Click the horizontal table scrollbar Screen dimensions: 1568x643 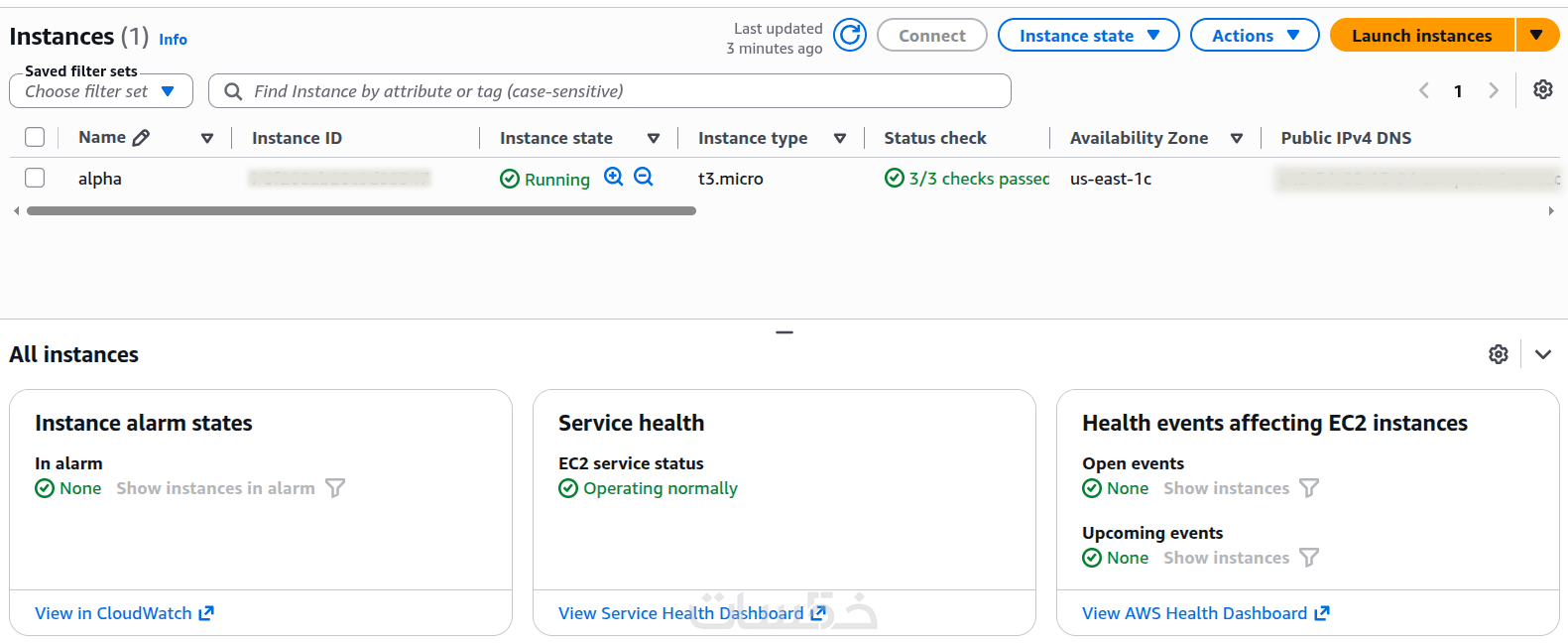[x=361, y=210]
